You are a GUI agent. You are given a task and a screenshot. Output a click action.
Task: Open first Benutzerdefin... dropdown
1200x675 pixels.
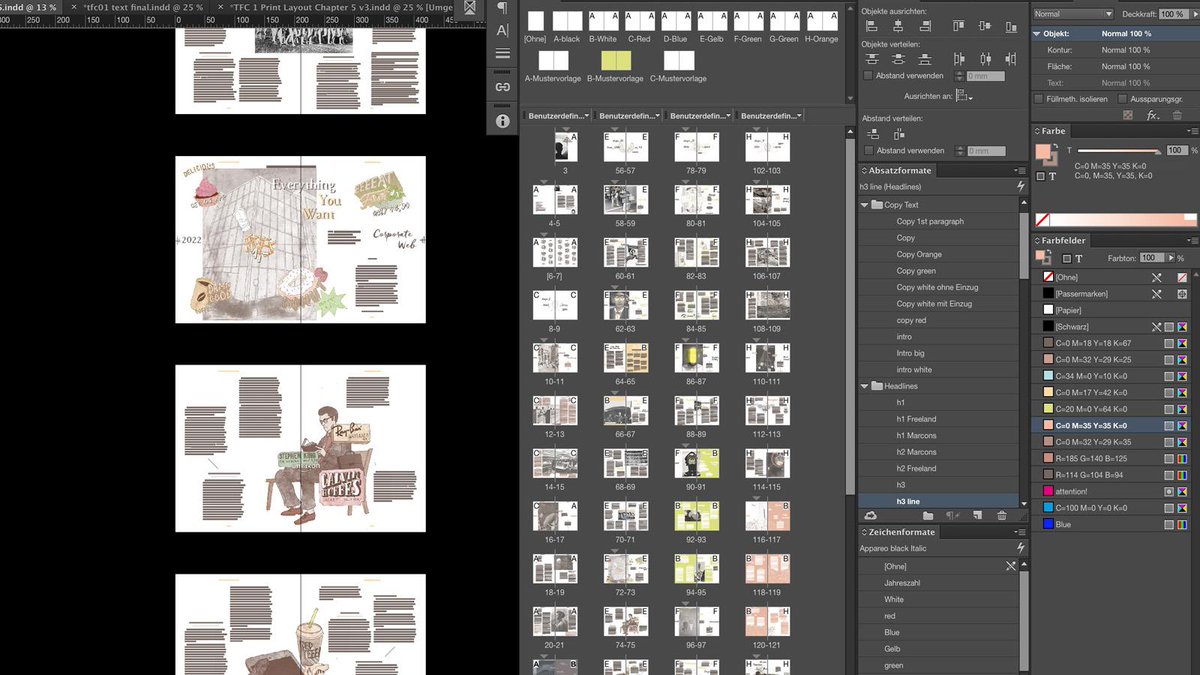[558, 116]
